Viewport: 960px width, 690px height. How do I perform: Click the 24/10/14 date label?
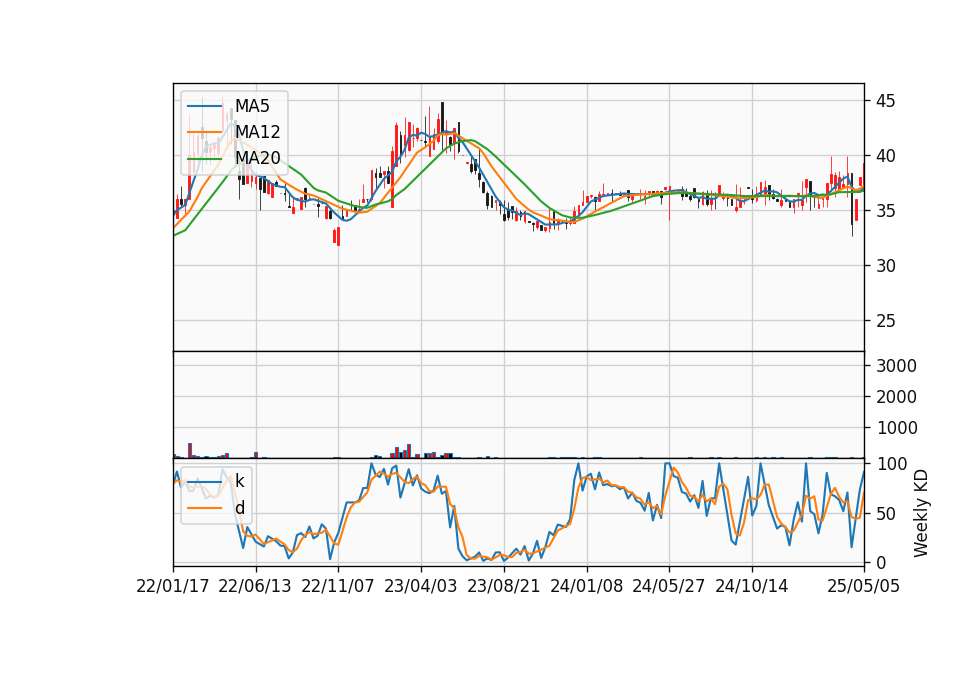pyautogui.click(x=752, y=586)
